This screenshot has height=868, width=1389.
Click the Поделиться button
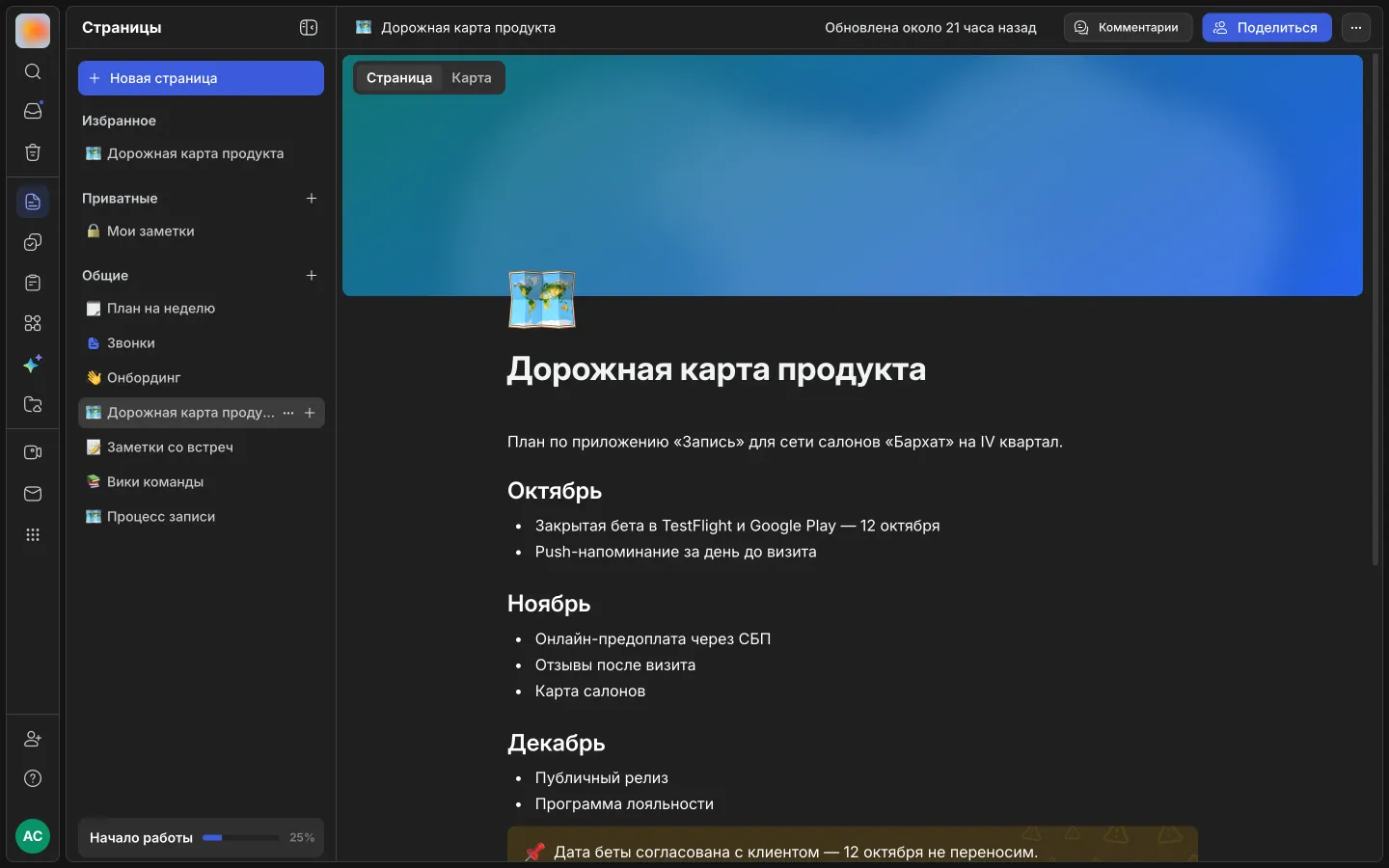[x=1266, y=28]
